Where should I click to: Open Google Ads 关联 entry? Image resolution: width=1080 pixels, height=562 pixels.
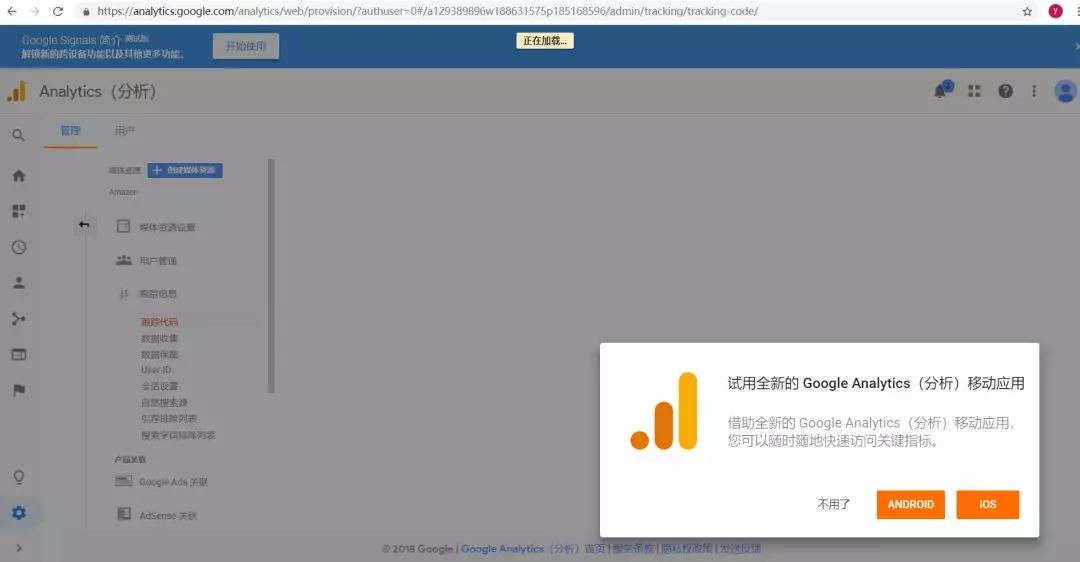(x=173, y=482)
